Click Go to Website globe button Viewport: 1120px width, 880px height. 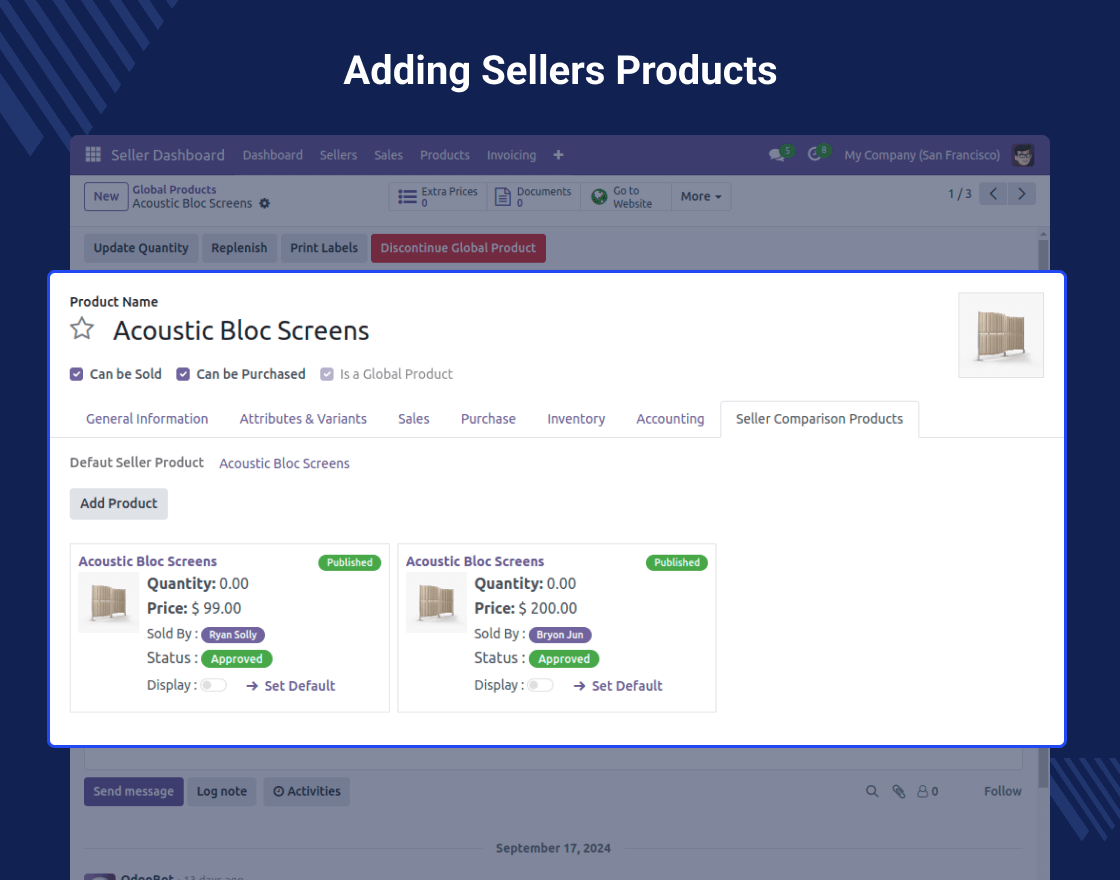[626, 196]
